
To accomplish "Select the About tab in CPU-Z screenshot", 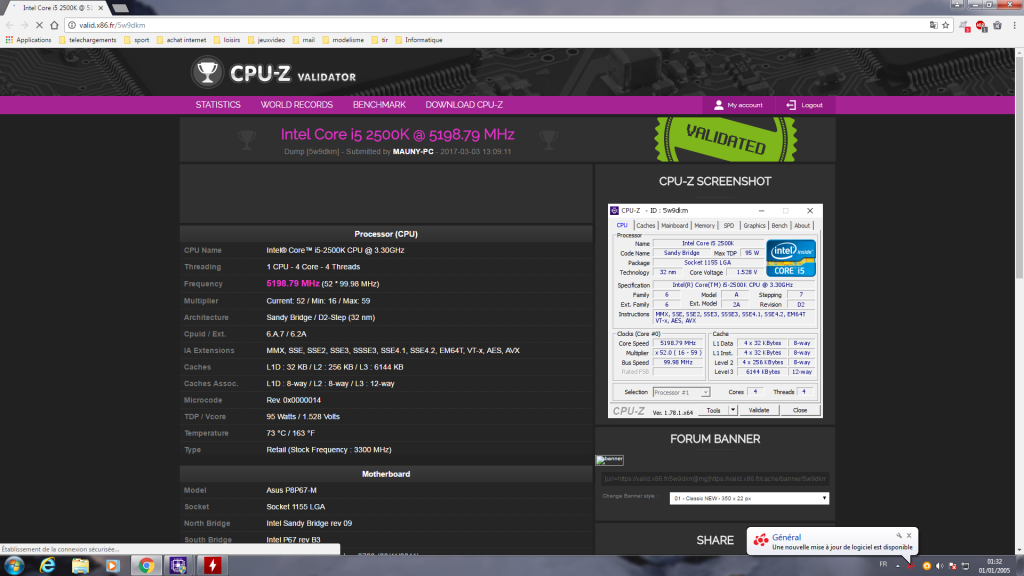I will coord(802,225).
